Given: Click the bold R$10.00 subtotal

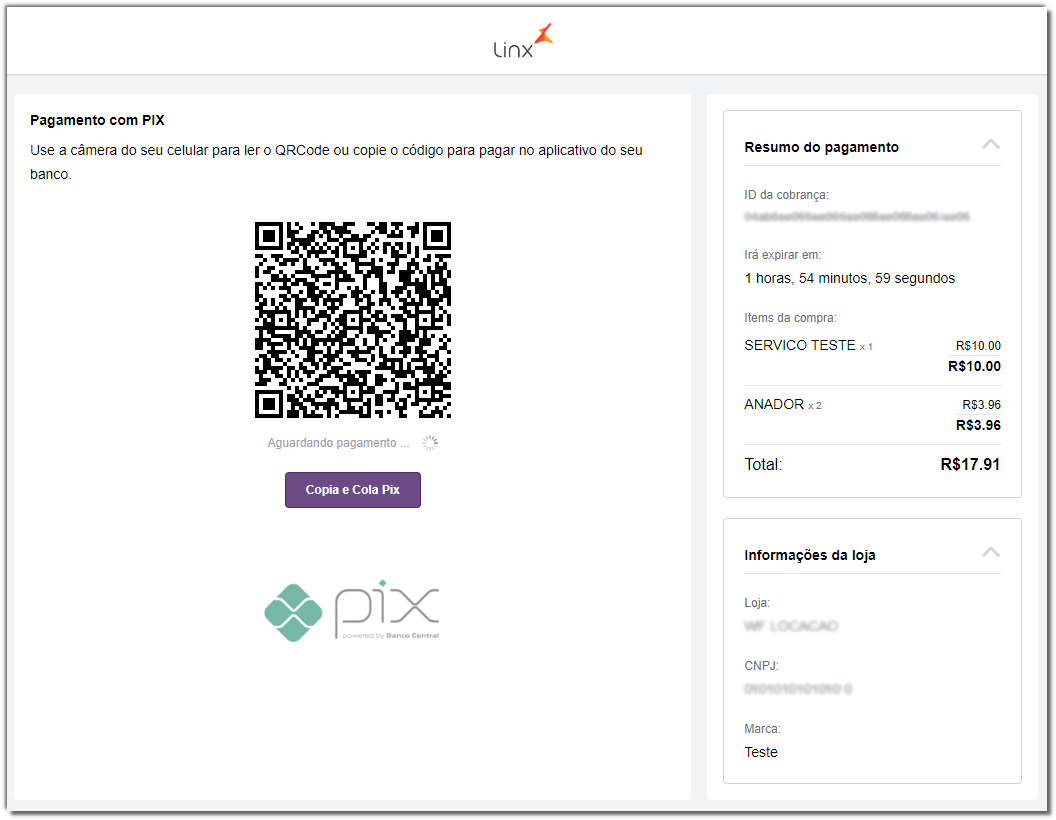Looking at the screenshot, I should 975,367.
